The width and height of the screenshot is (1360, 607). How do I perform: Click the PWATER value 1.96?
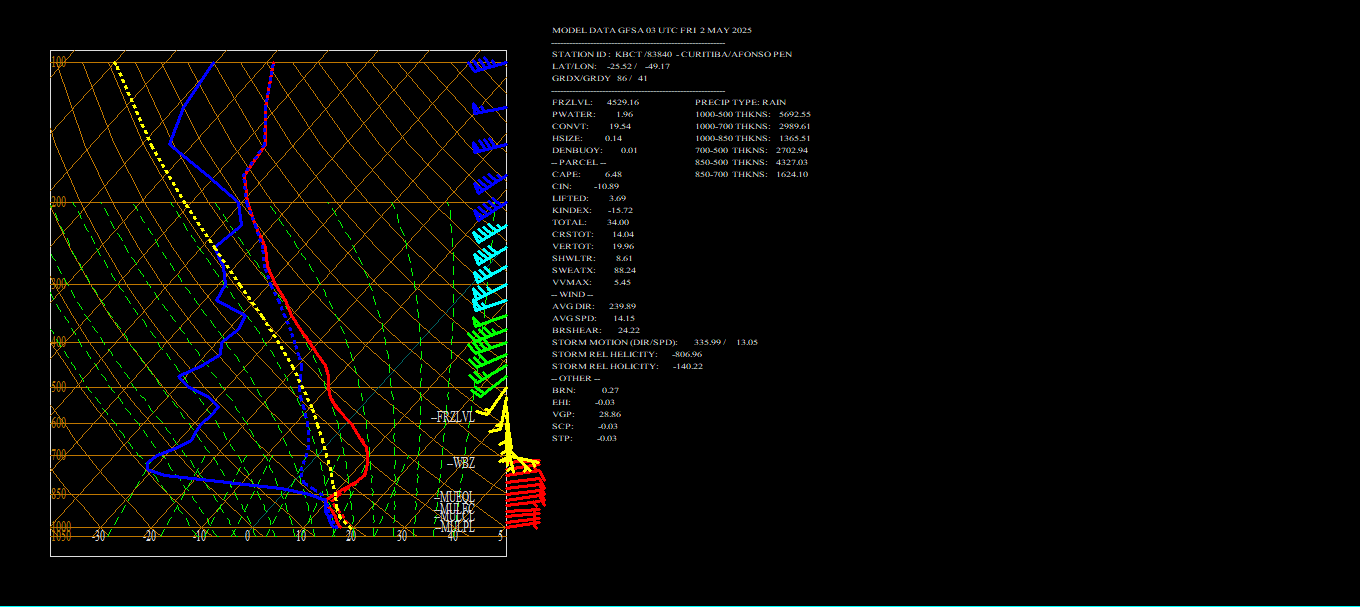pyautogui.click(x=625, y=114)
